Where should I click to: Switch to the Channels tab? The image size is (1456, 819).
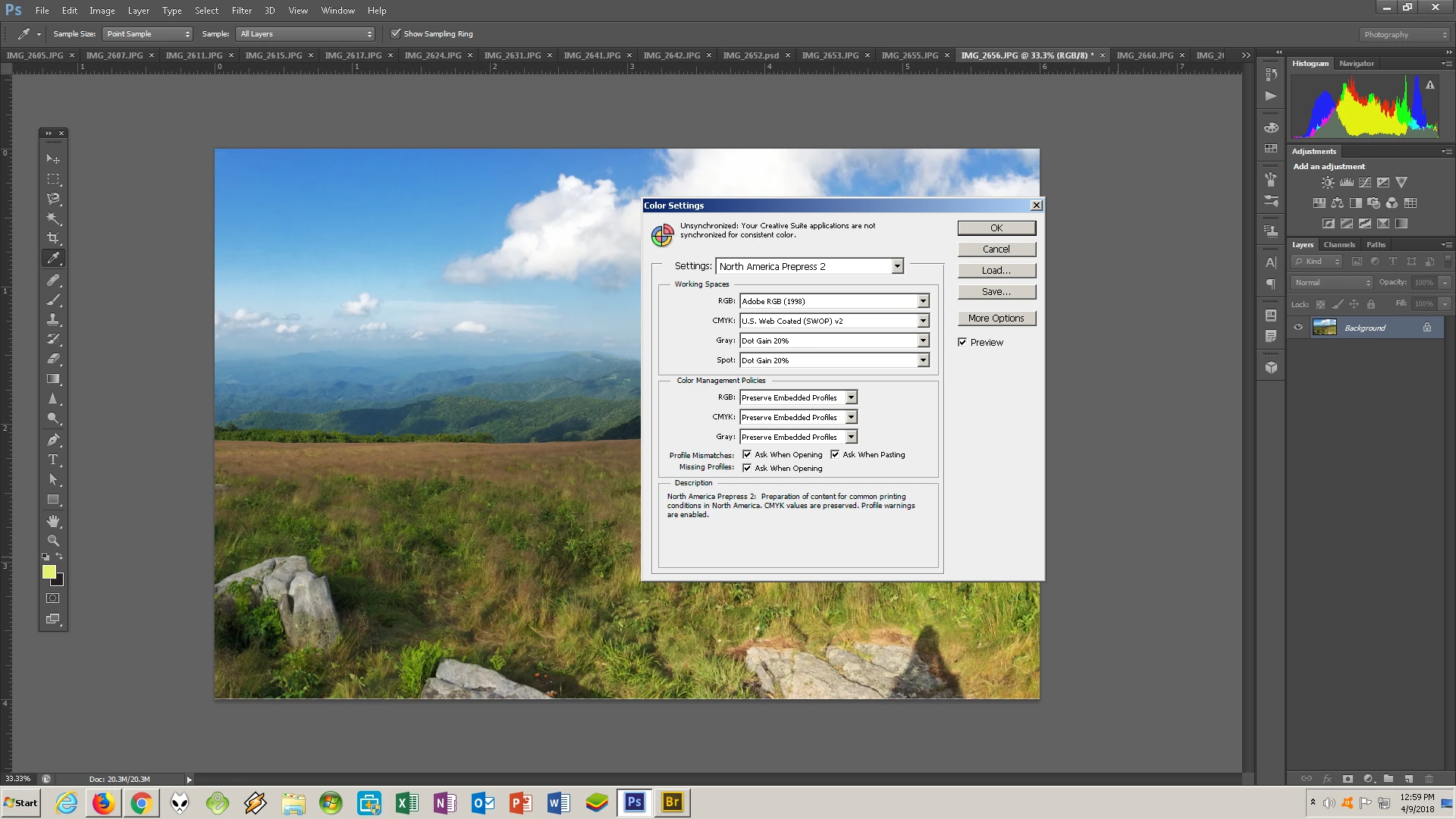(x=1338, y=245)
